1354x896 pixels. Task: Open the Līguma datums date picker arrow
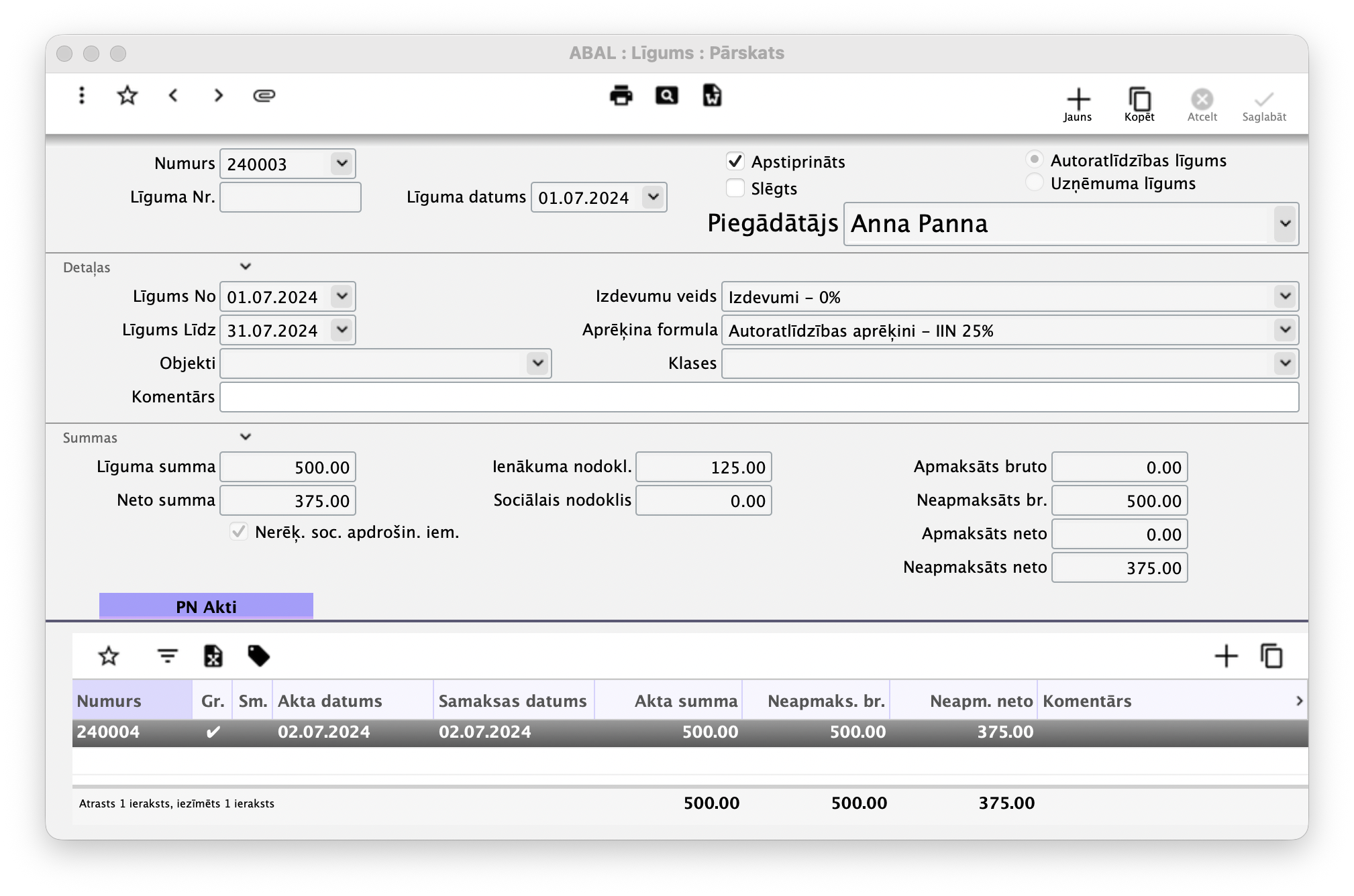tap(653, 197)
